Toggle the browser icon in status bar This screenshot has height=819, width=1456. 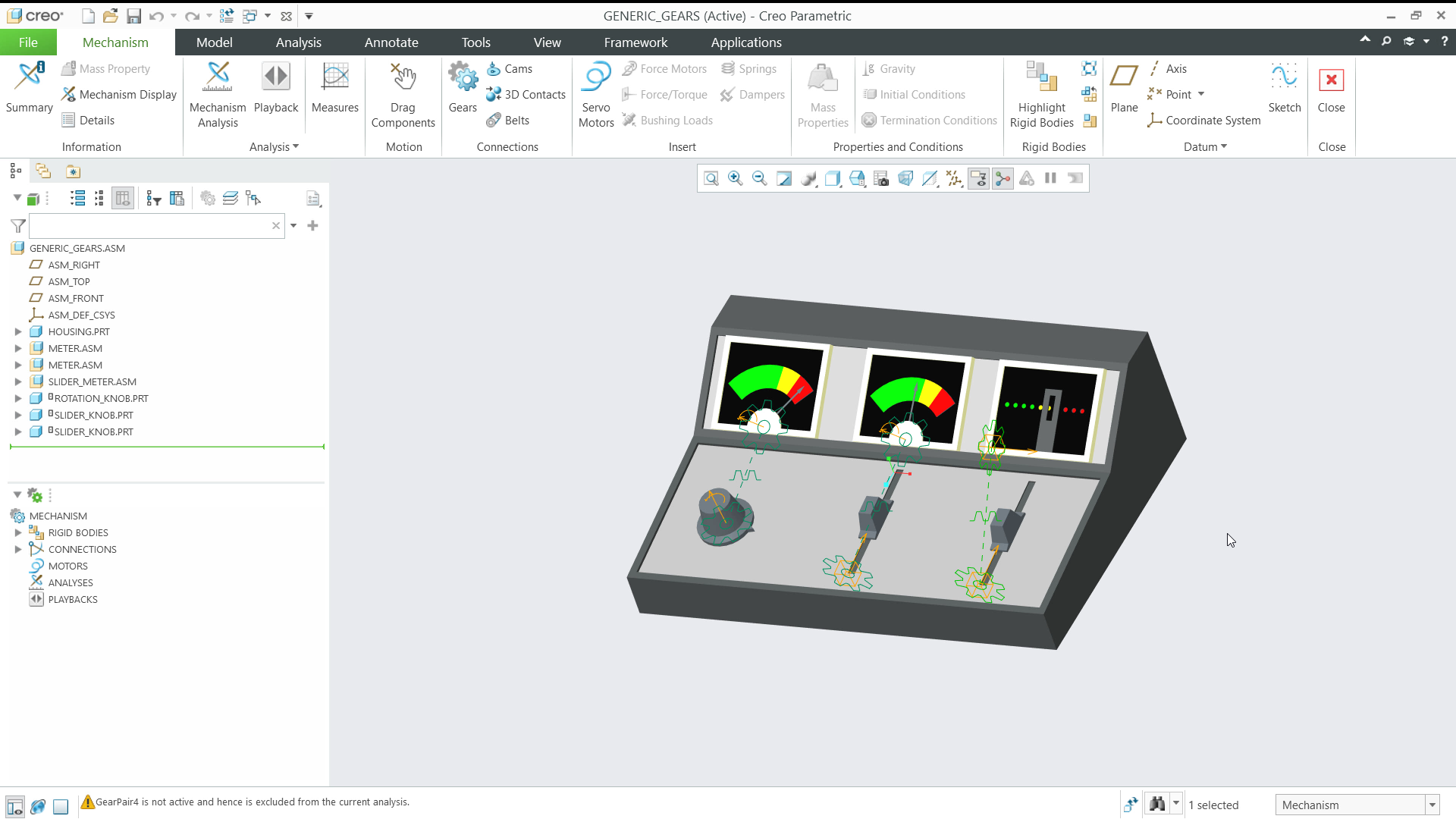click(38, 806)
